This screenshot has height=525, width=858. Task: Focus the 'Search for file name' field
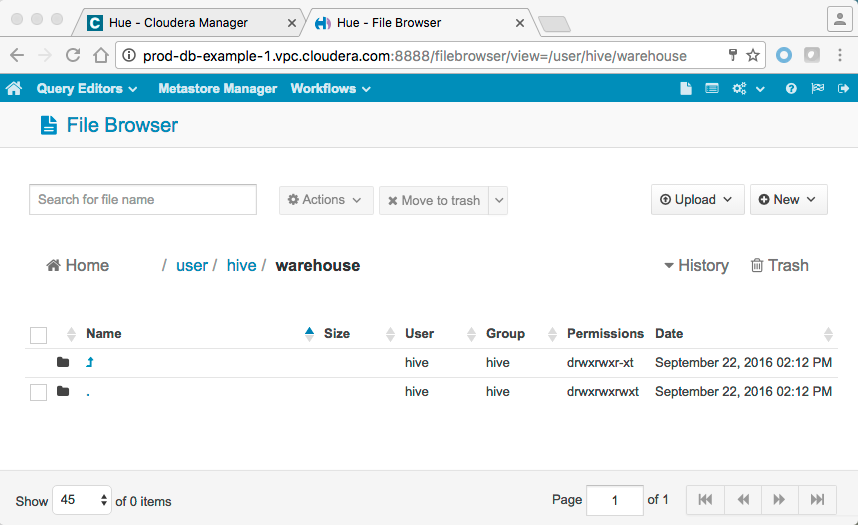143,200
